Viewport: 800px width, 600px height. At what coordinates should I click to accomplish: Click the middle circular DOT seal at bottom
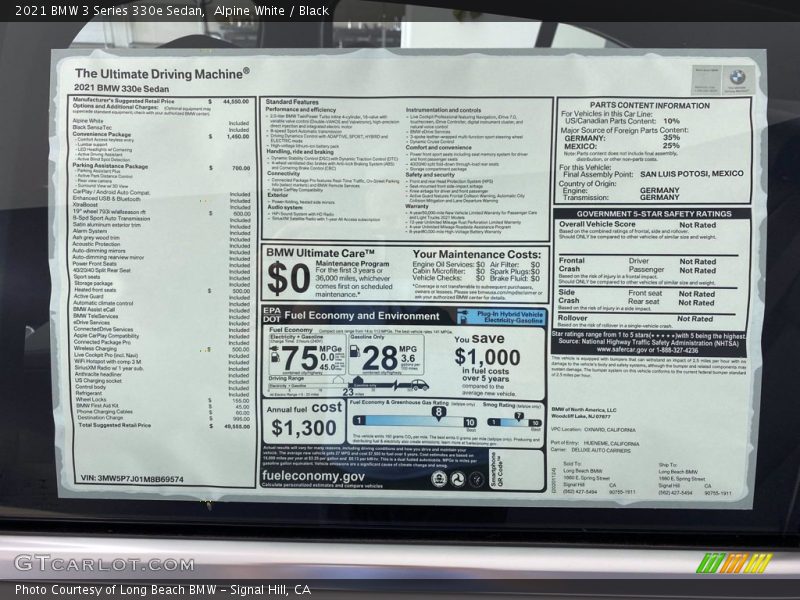pyautogui.click(x=458, y=479)
